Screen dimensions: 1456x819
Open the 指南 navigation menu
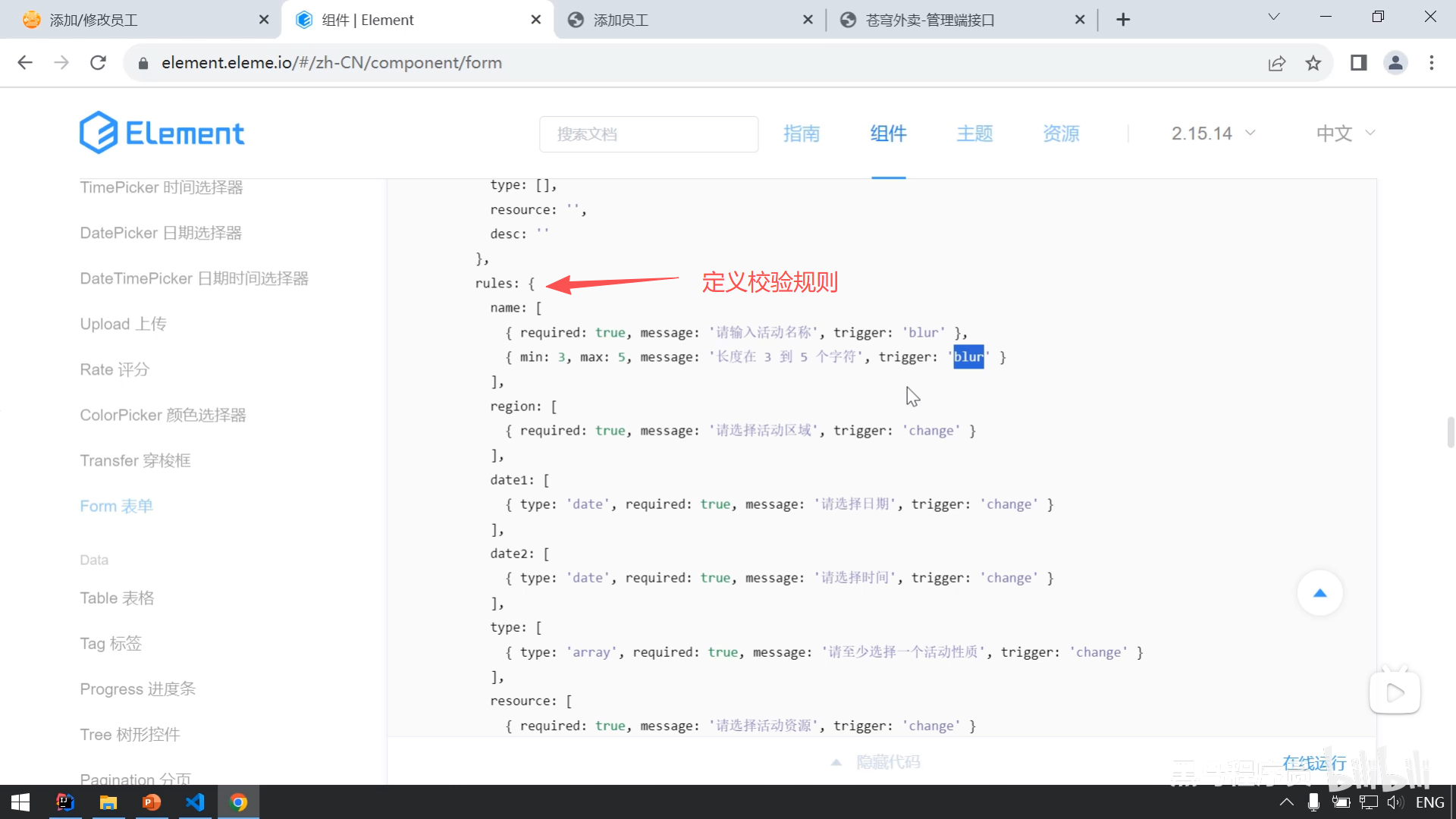click(x=802, y=133)
